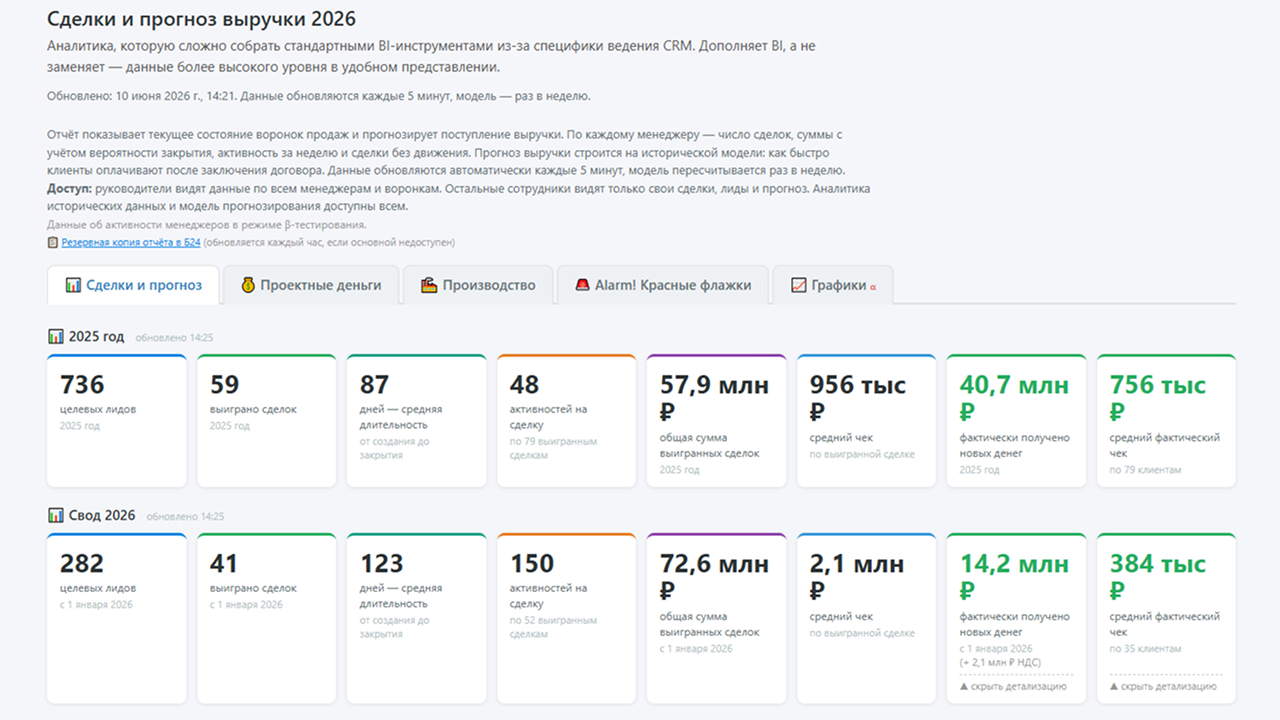Click the β-тестирования notice line

click(x=206, y=224)
